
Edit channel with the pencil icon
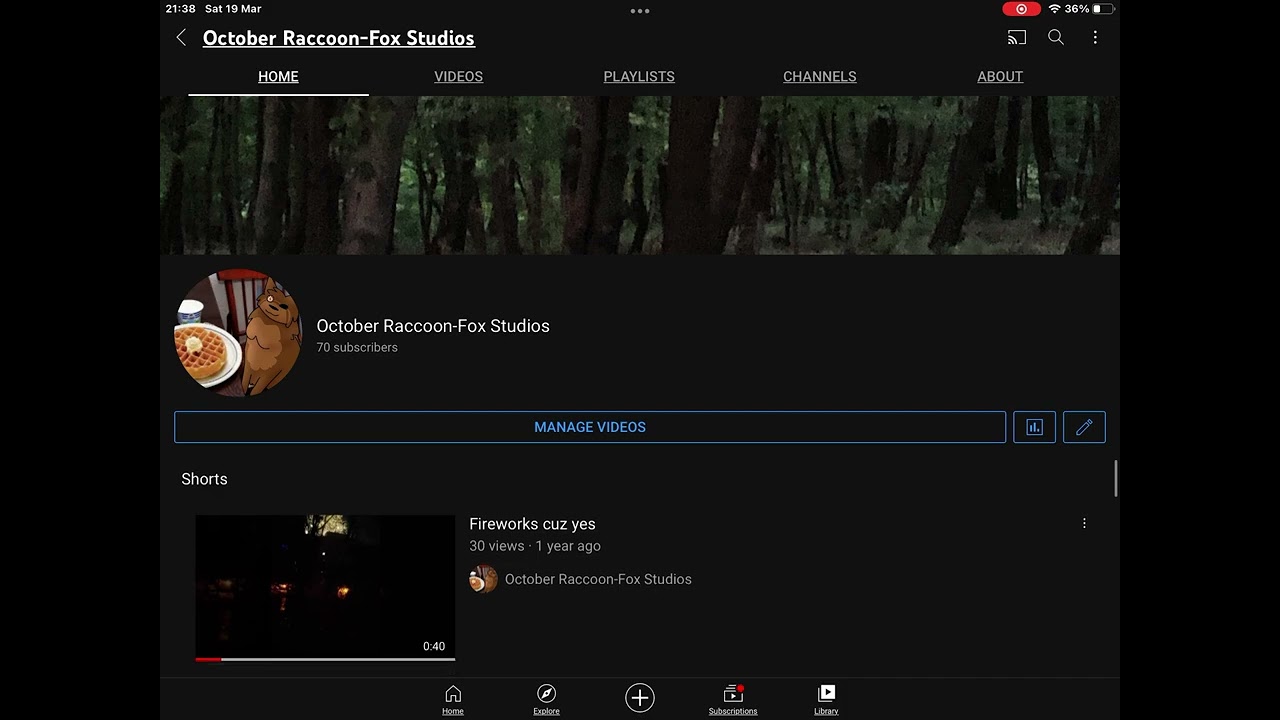[1084, 427]
